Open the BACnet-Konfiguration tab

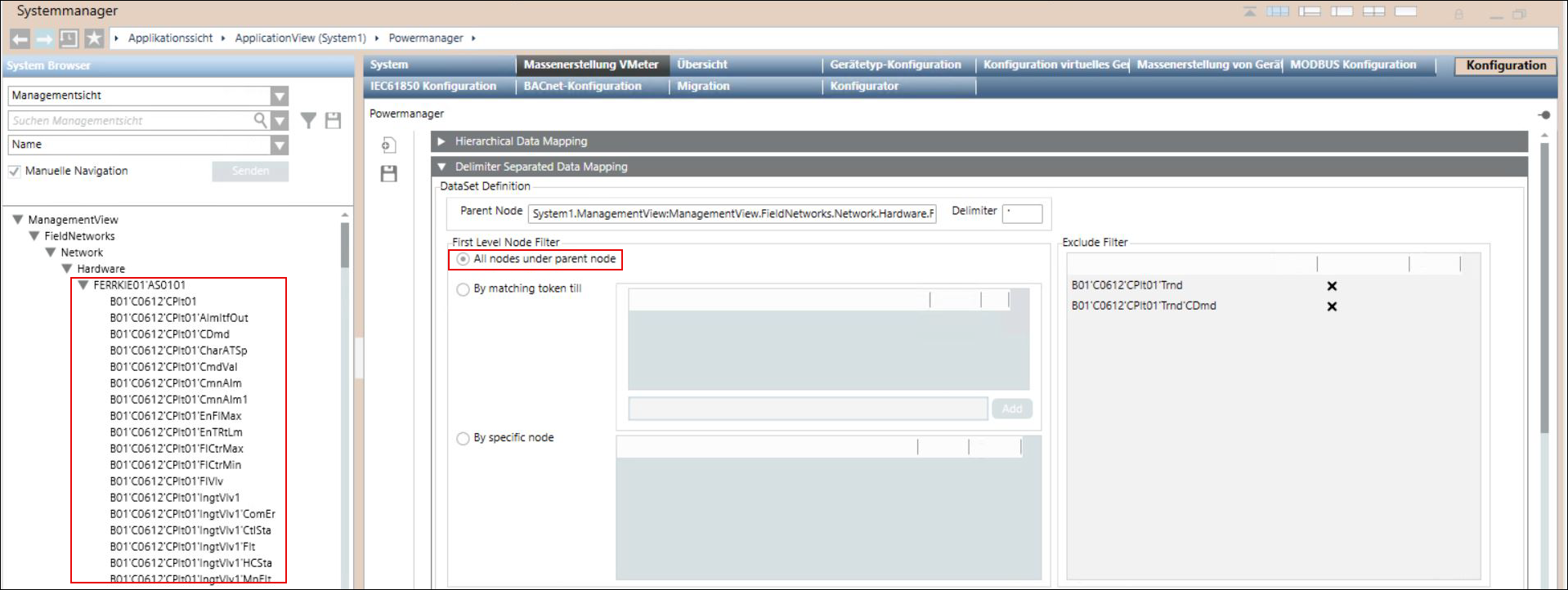(x=582, y=86)
